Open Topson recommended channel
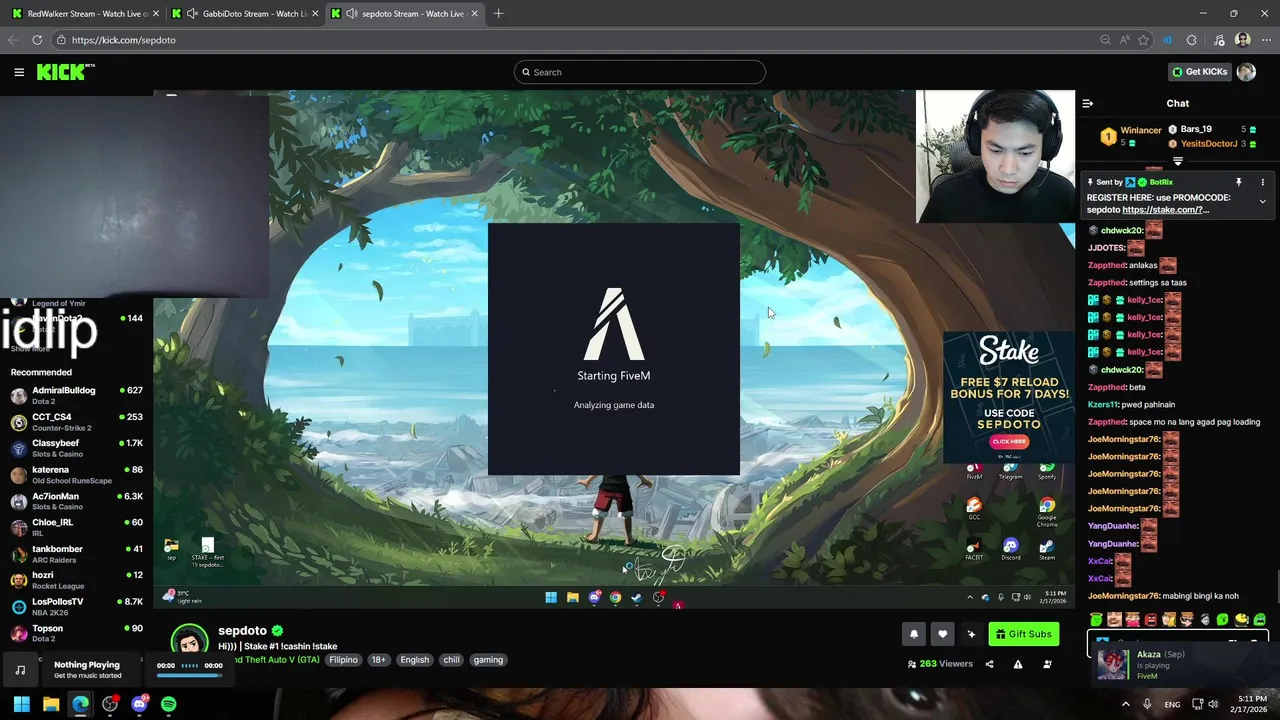Screen dimensions: 1280x720 (x=76, y=633)
